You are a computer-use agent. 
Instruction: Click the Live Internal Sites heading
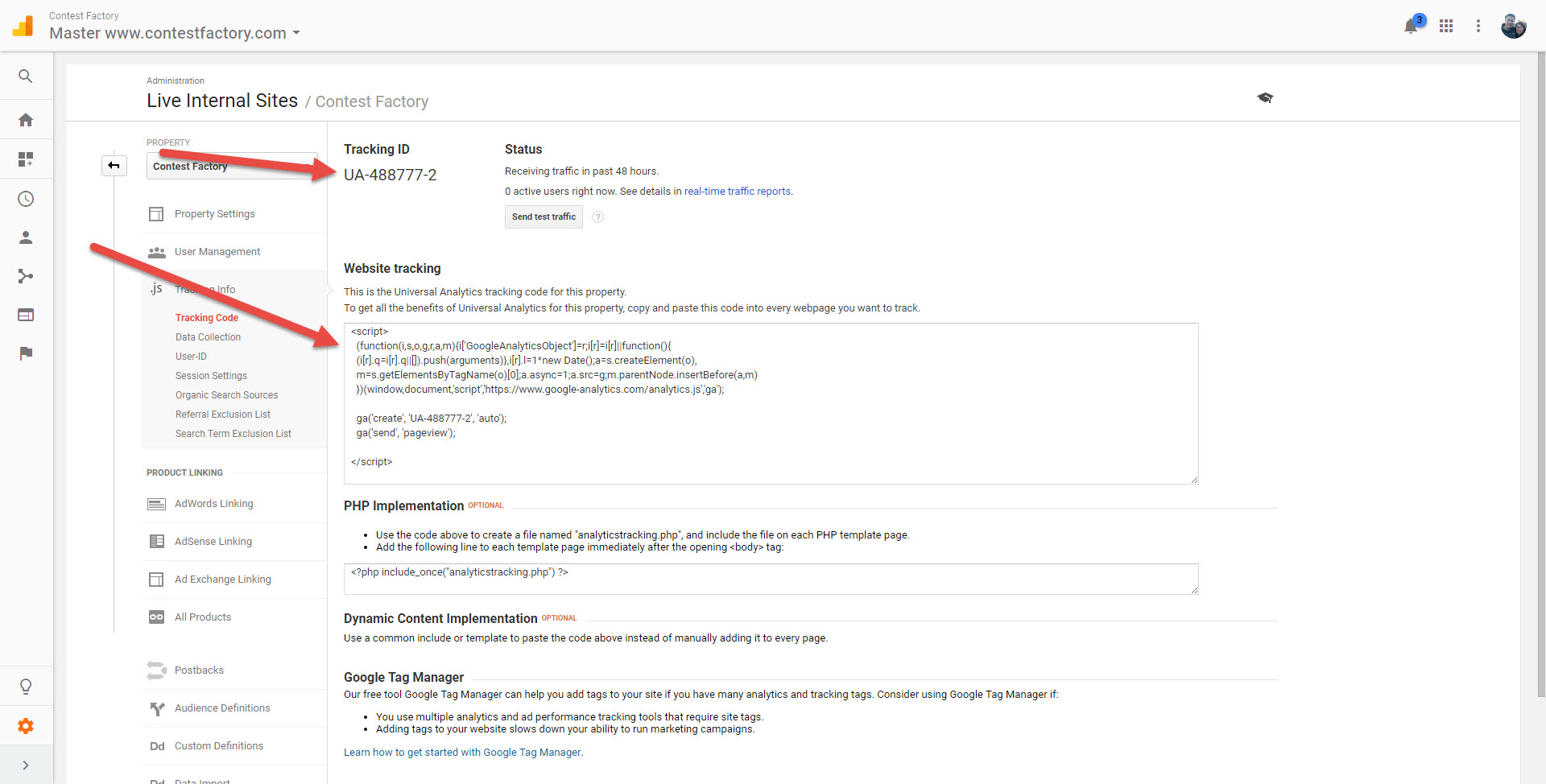[x=222, y=101]
